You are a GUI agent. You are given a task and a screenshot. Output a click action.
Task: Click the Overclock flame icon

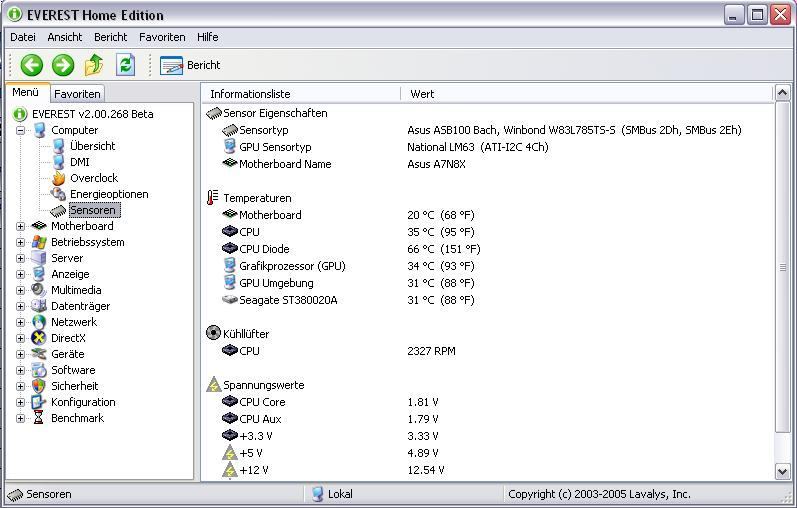[x=58, y=178]
